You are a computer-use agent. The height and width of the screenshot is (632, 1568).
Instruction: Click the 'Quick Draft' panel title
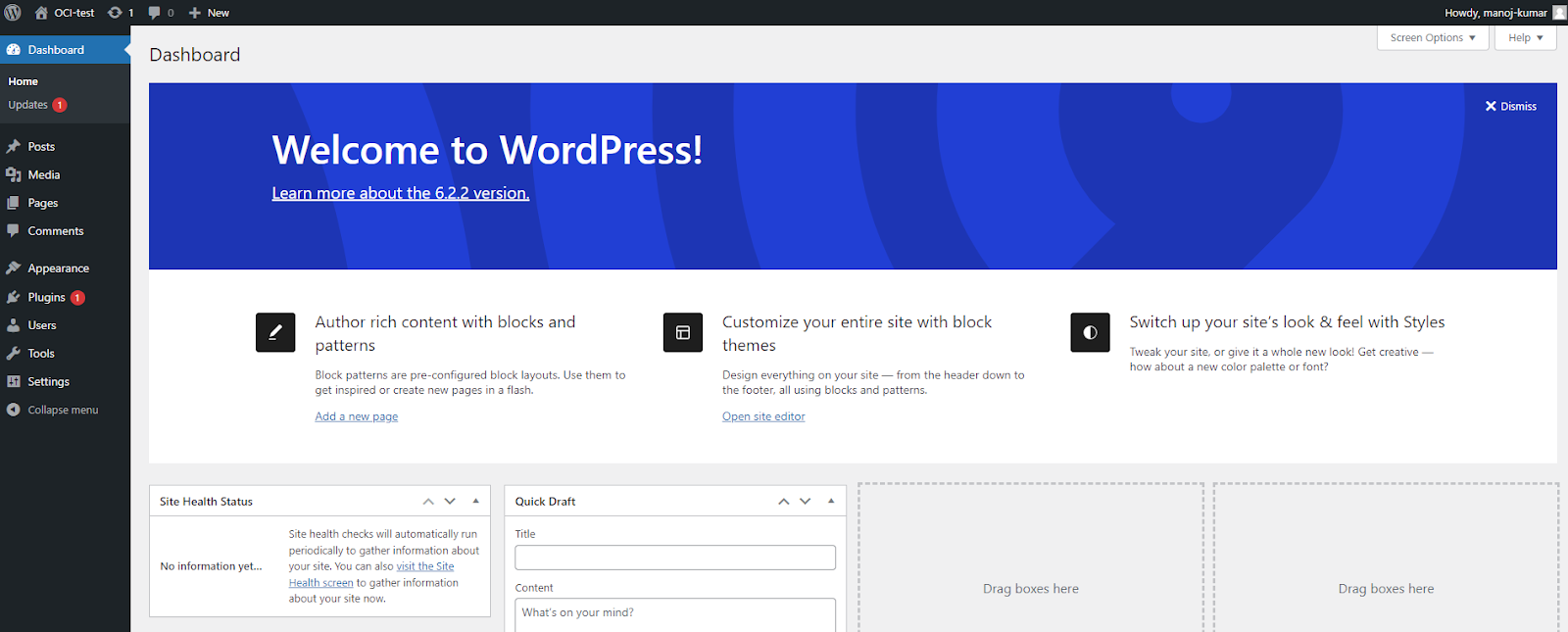click(x=546, y=502)
